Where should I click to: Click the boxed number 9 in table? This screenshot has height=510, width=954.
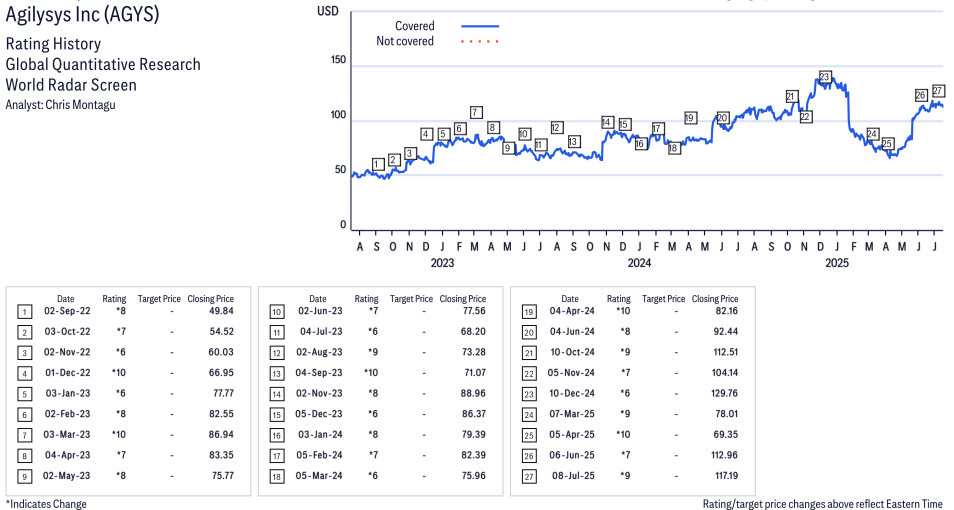[x=24, y=477]
